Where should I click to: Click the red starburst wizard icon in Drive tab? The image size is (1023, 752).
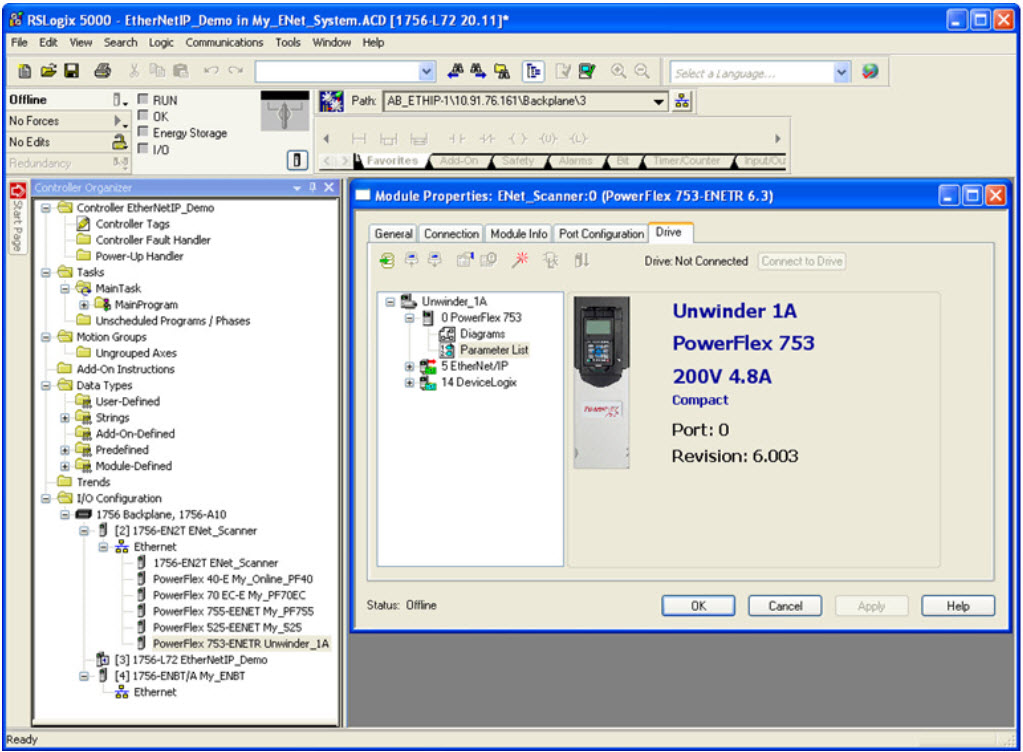[x=520, y=260]
